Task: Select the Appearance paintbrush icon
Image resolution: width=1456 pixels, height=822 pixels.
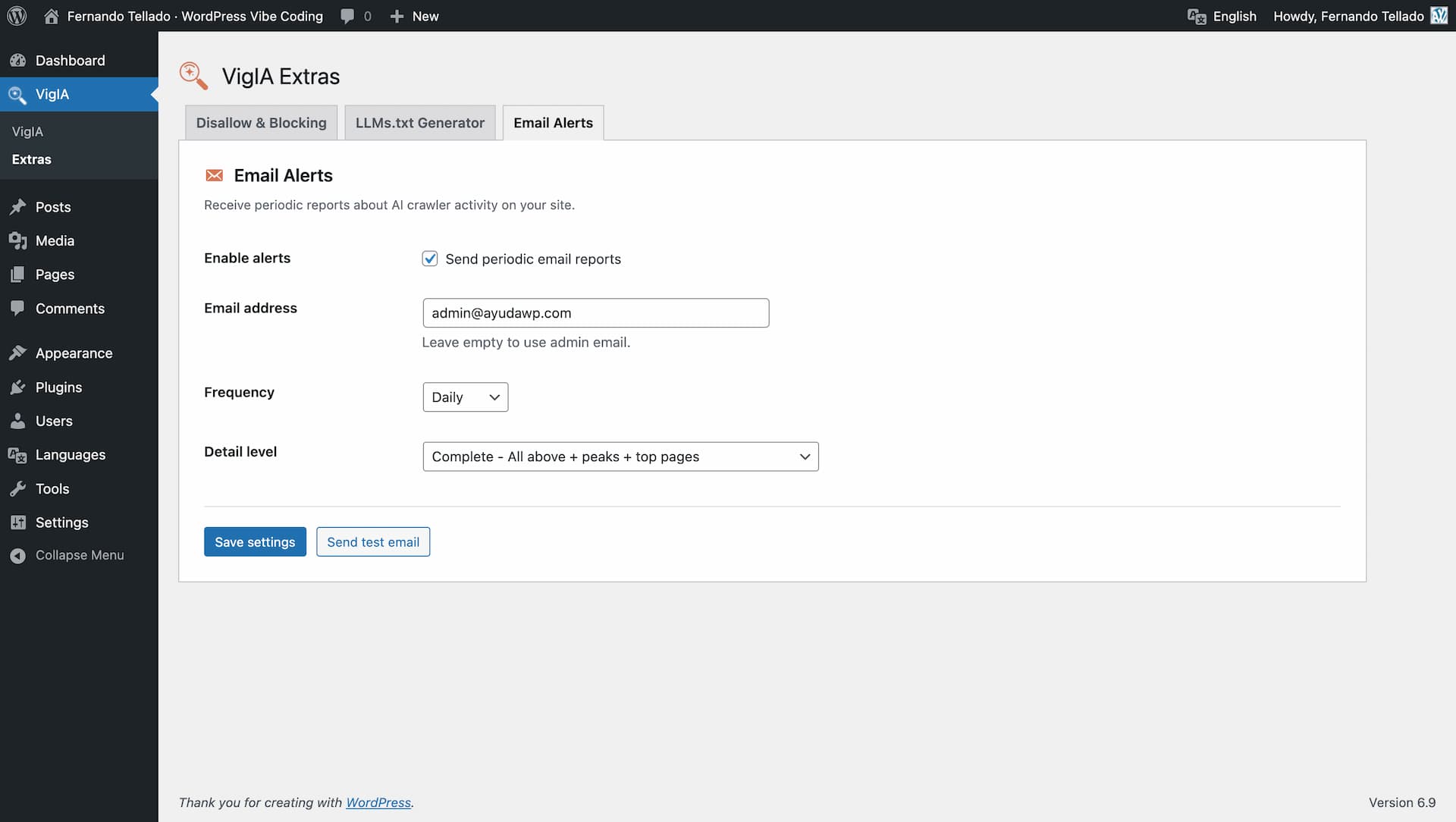Action: point(17,353)
